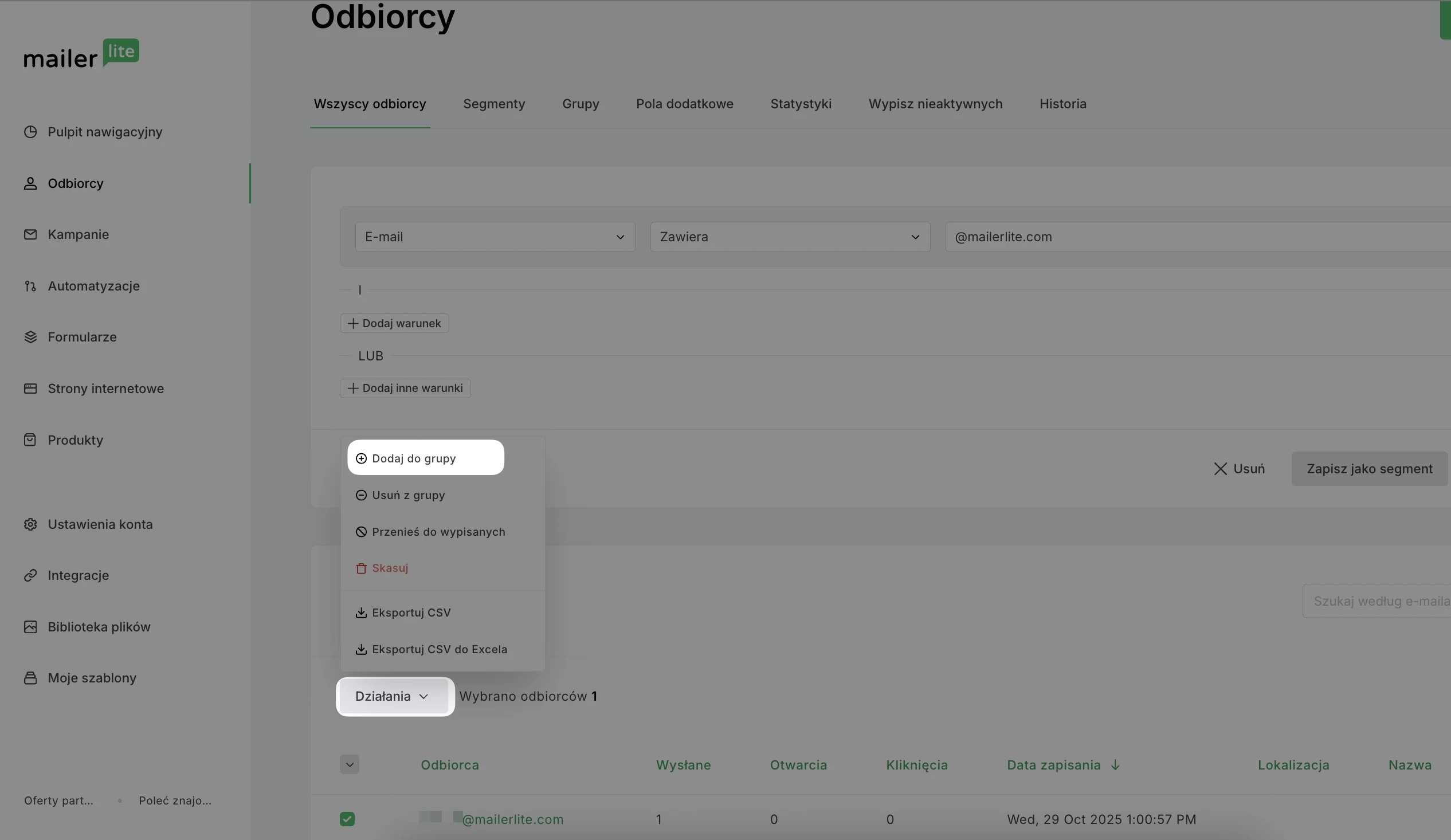Click the Ustawienia konta gear icon
Image resolution: width=1451 pixels, height=840 pixels.
point(30,524)
